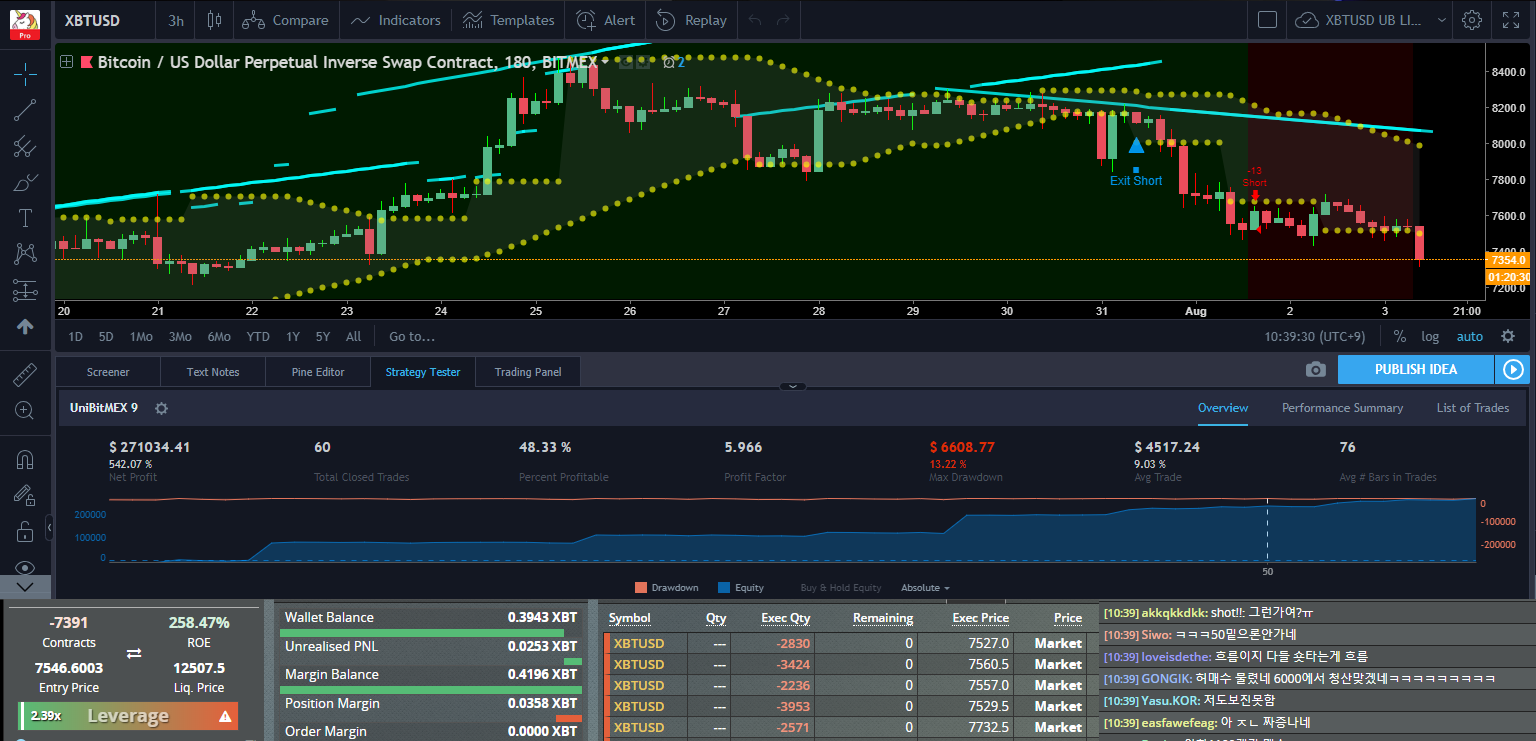
Task: Open chart properties gear in top toolbar
Action: tap(1471, 20)
